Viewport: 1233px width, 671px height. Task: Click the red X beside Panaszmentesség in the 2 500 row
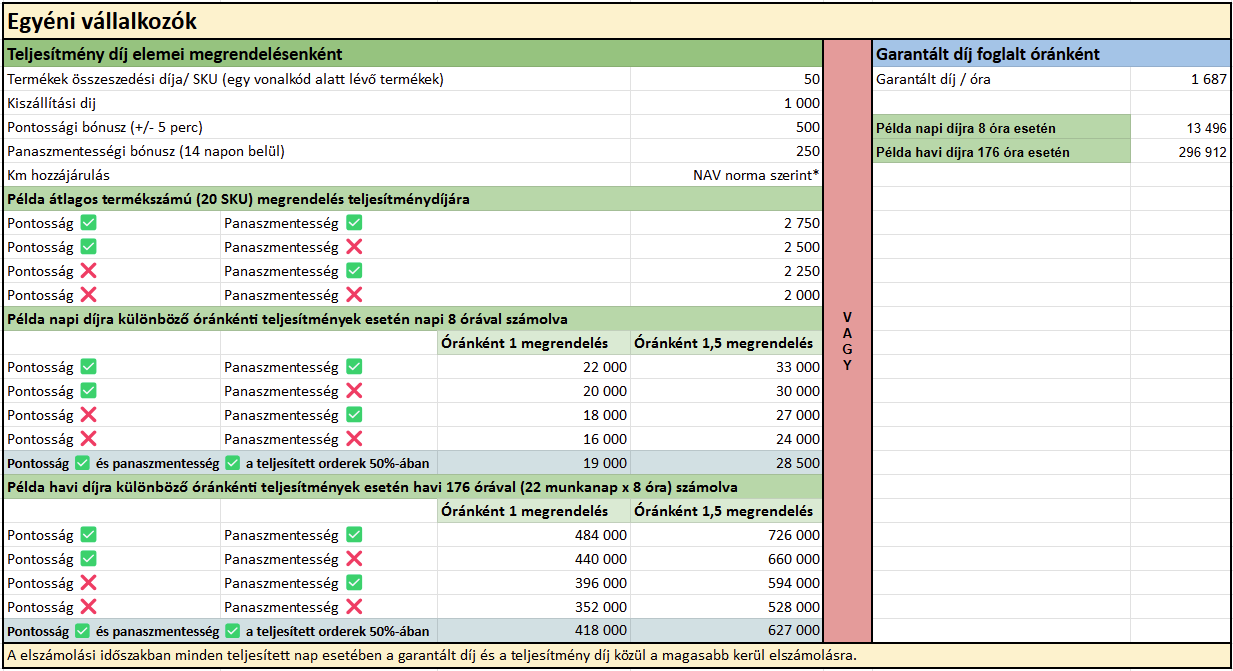point(353,247)
